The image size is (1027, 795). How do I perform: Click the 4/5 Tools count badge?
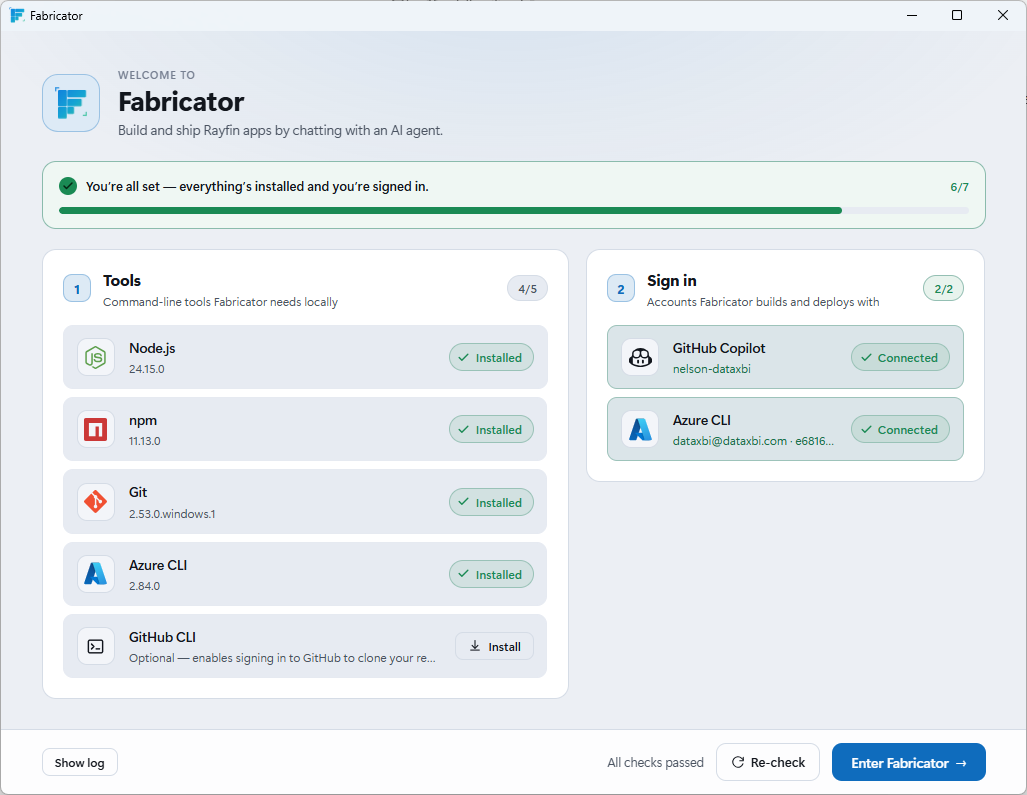pyautogui.click(x=527, y=289)
